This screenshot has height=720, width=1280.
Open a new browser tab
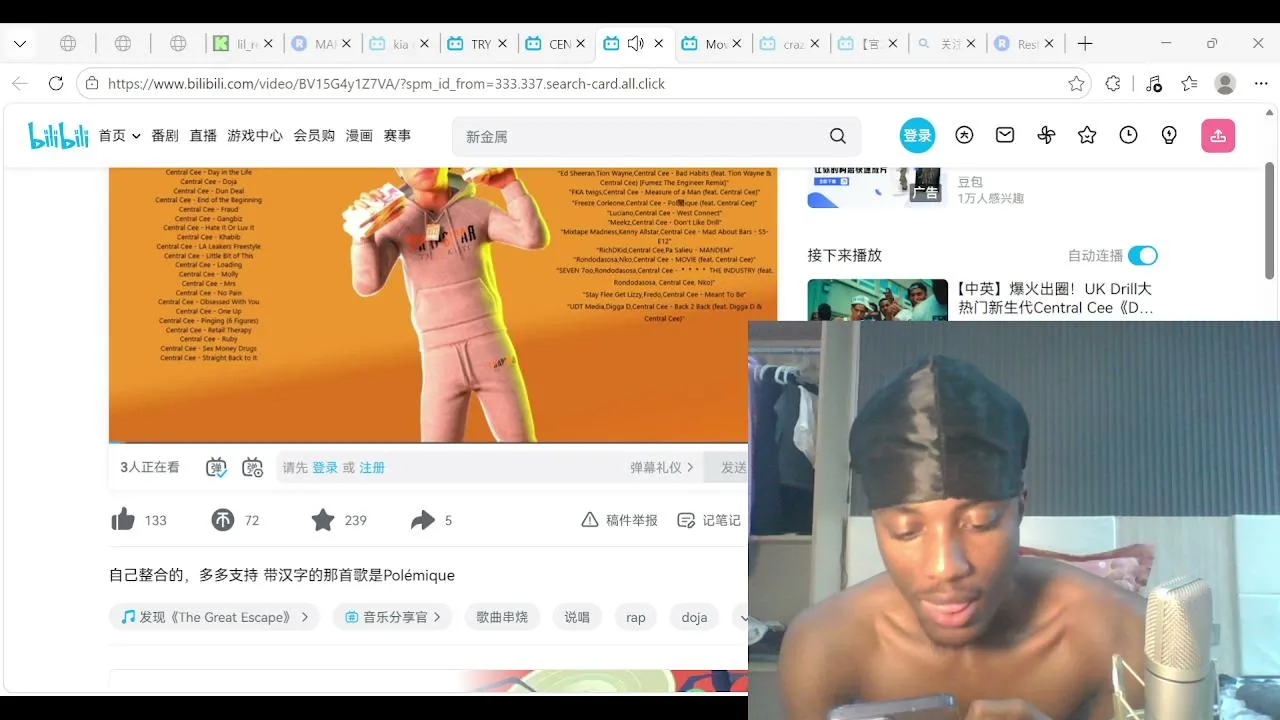tap(1085, 44)
